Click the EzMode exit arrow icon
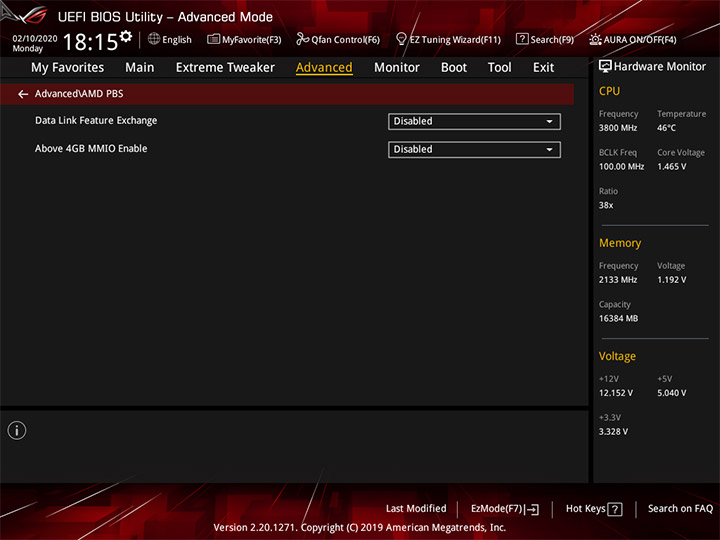Image resolution: width=720 pixels, height=540 pixels. click(x=532, y=509)
